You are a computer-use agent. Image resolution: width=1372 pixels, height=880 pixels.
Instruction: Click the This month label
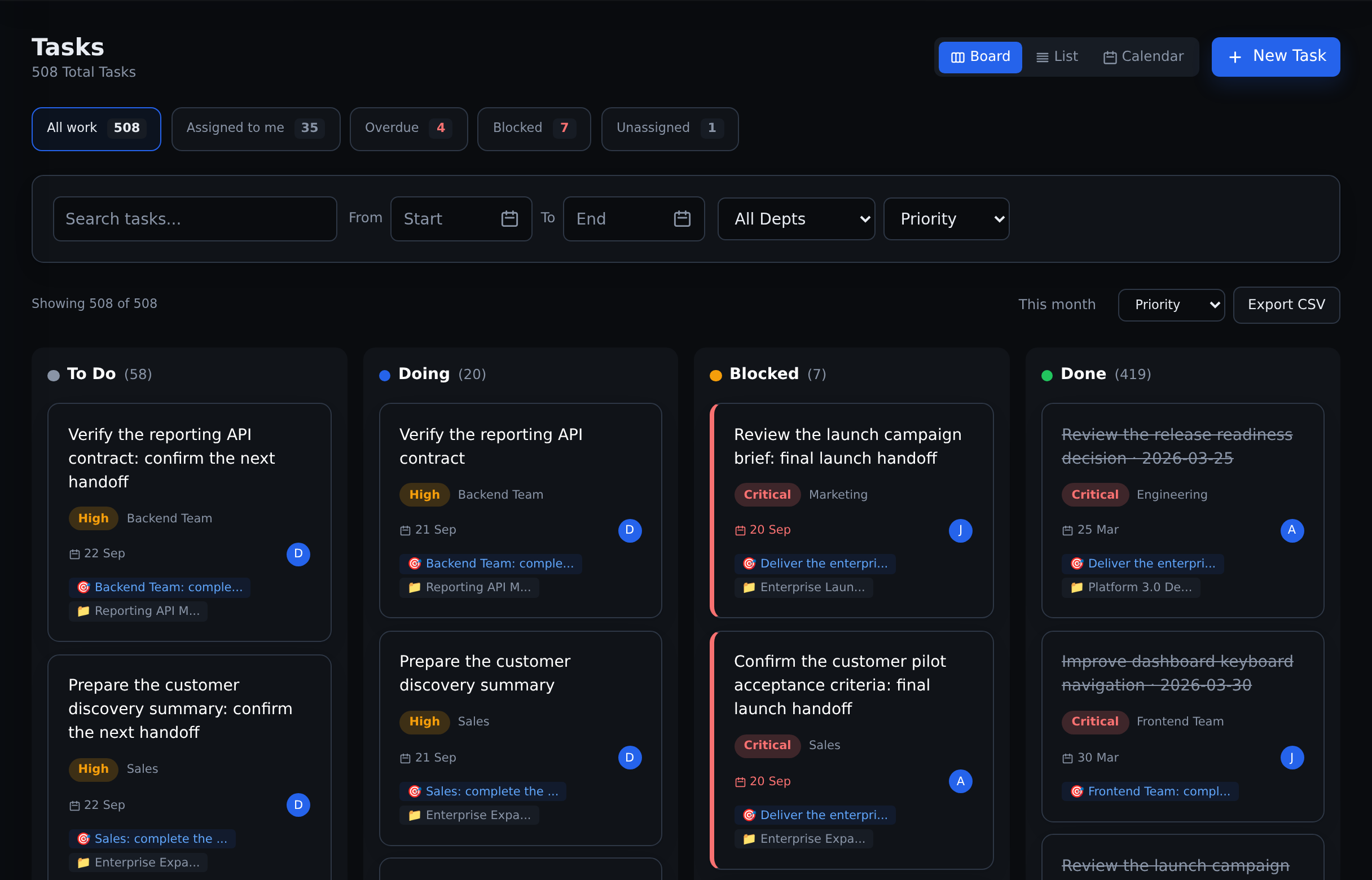[x=1057, y=304]
